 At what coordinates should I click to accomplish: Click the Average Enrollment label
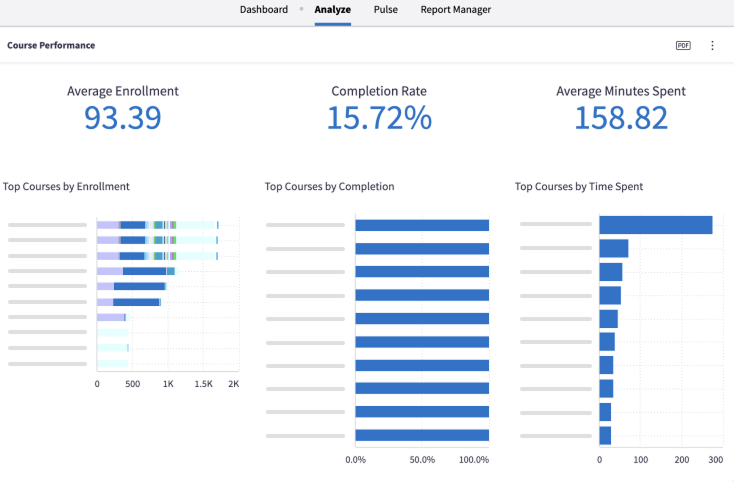(x=123, y=91)
